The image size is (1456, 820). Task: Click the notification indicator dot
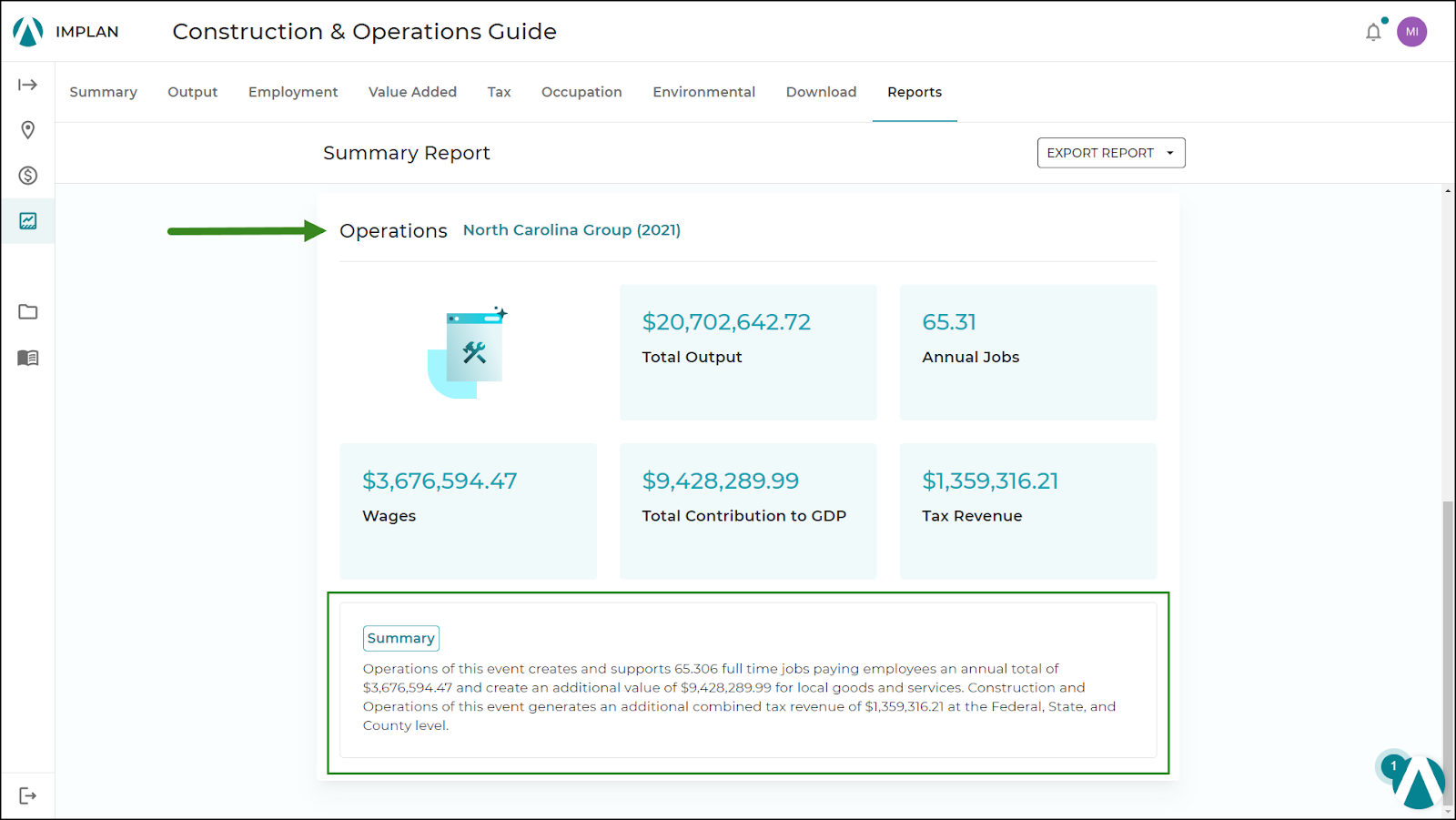pos(1384,19)
